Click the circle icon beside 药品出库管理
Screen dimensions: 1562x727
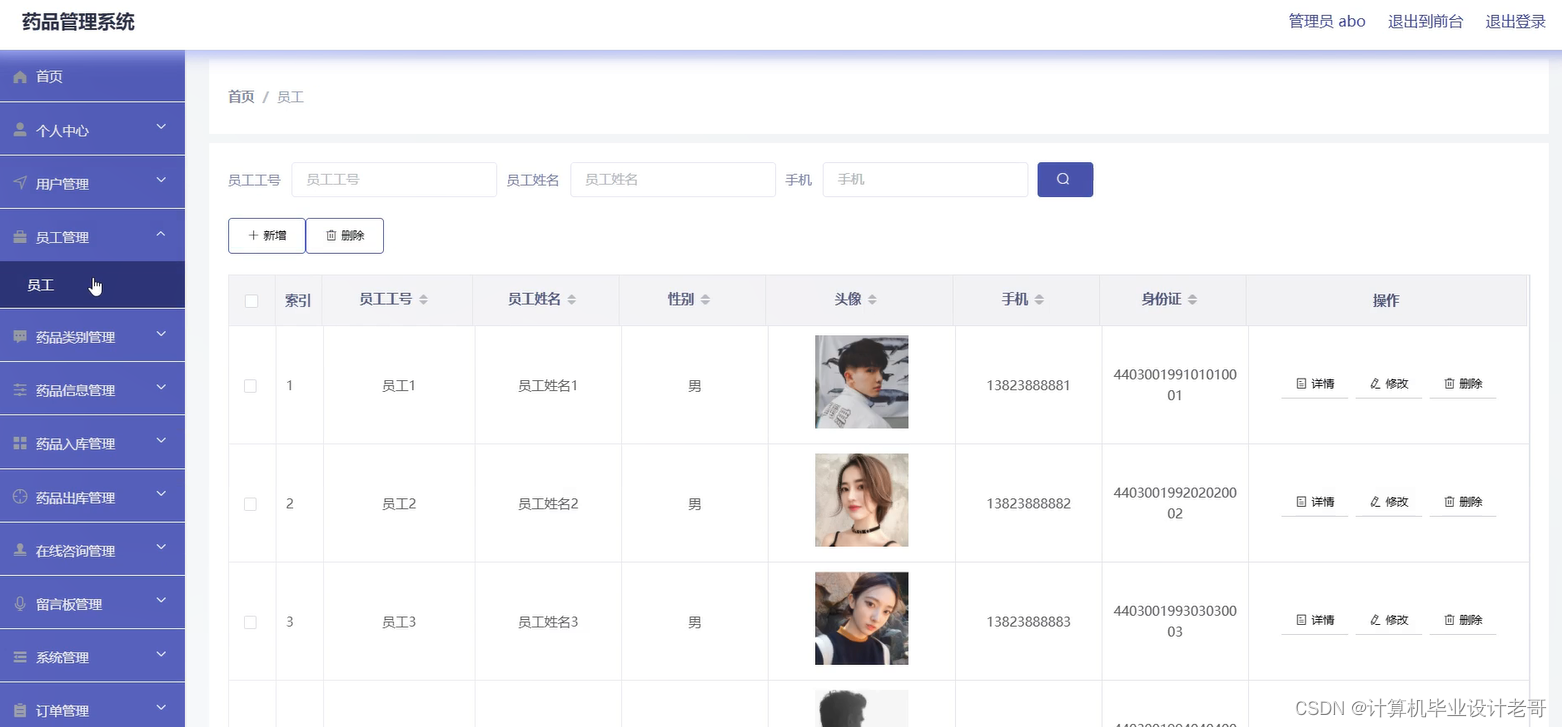pos(20,497)
